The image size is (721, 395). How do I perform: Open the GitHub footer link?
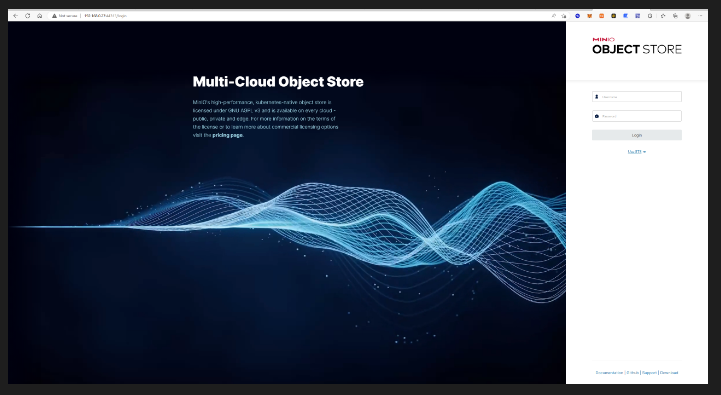tap(633, 372)
